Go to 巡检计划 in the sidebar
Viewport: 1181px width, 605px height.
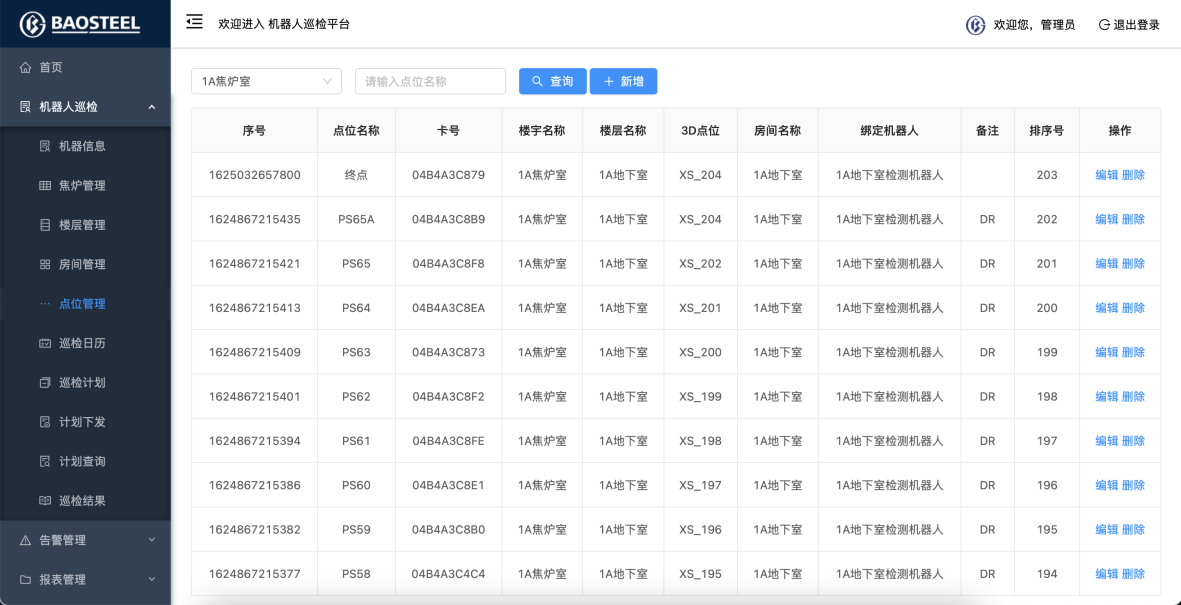click(82, 383)
